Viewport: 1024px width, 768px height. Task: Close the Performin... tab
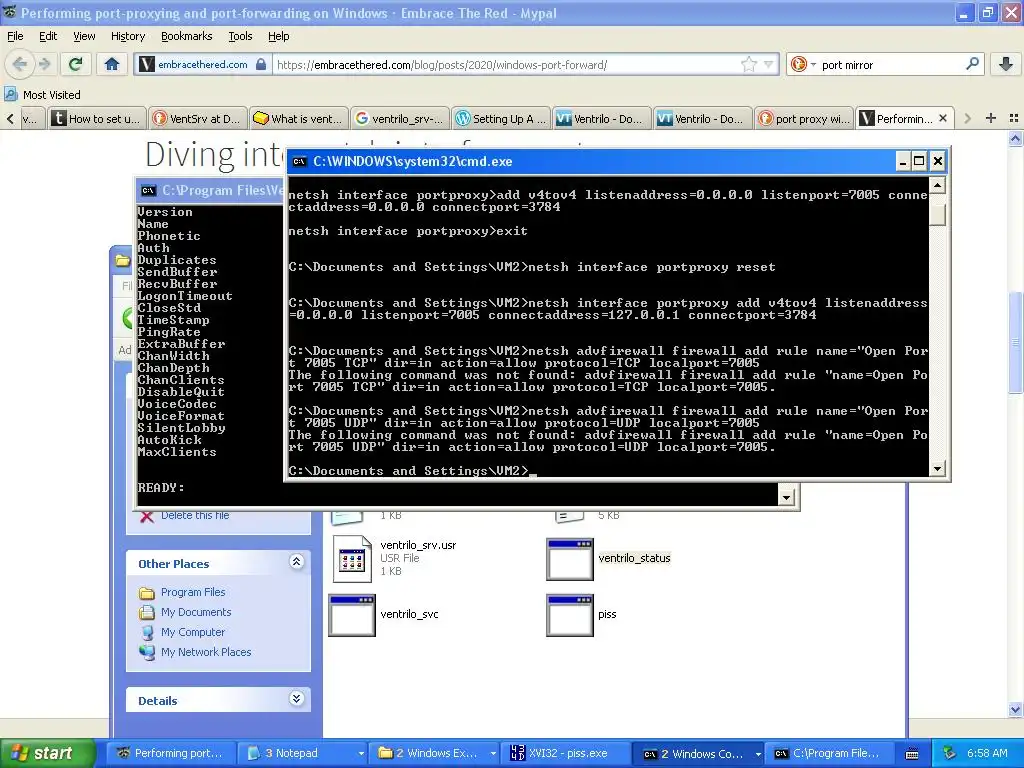tap(943, 118)
